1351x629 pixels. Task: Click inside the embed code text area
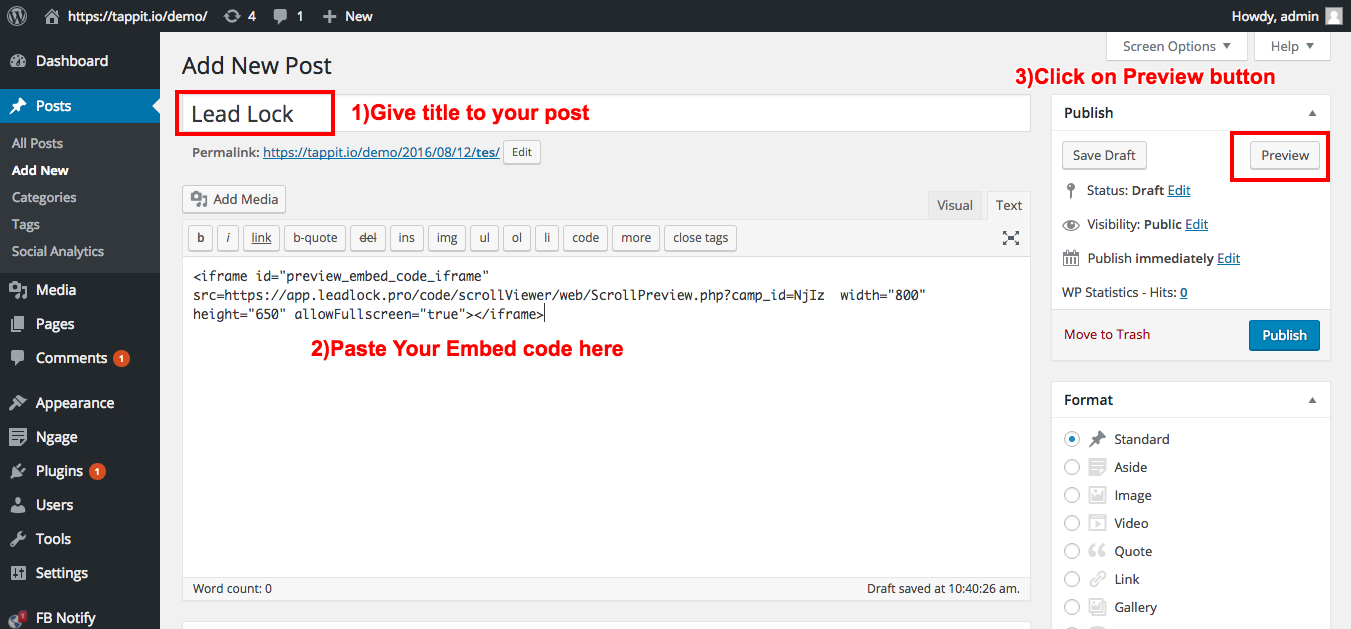point(606,416)
